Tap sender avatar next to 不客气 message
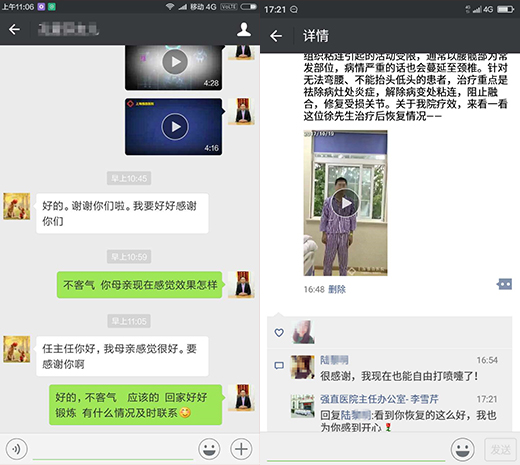Image resolution: width=520 pixels, height=465 pixels. click(x=241, y=284)
